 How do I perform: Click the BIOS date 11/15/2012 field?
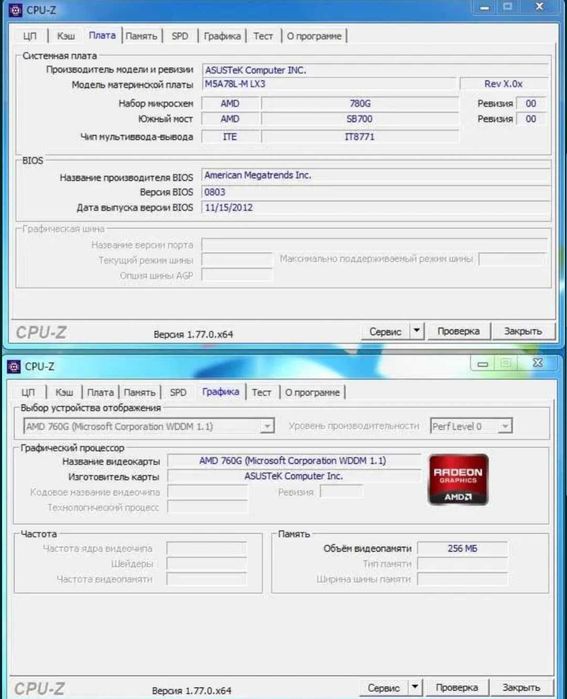coord(375,208)
